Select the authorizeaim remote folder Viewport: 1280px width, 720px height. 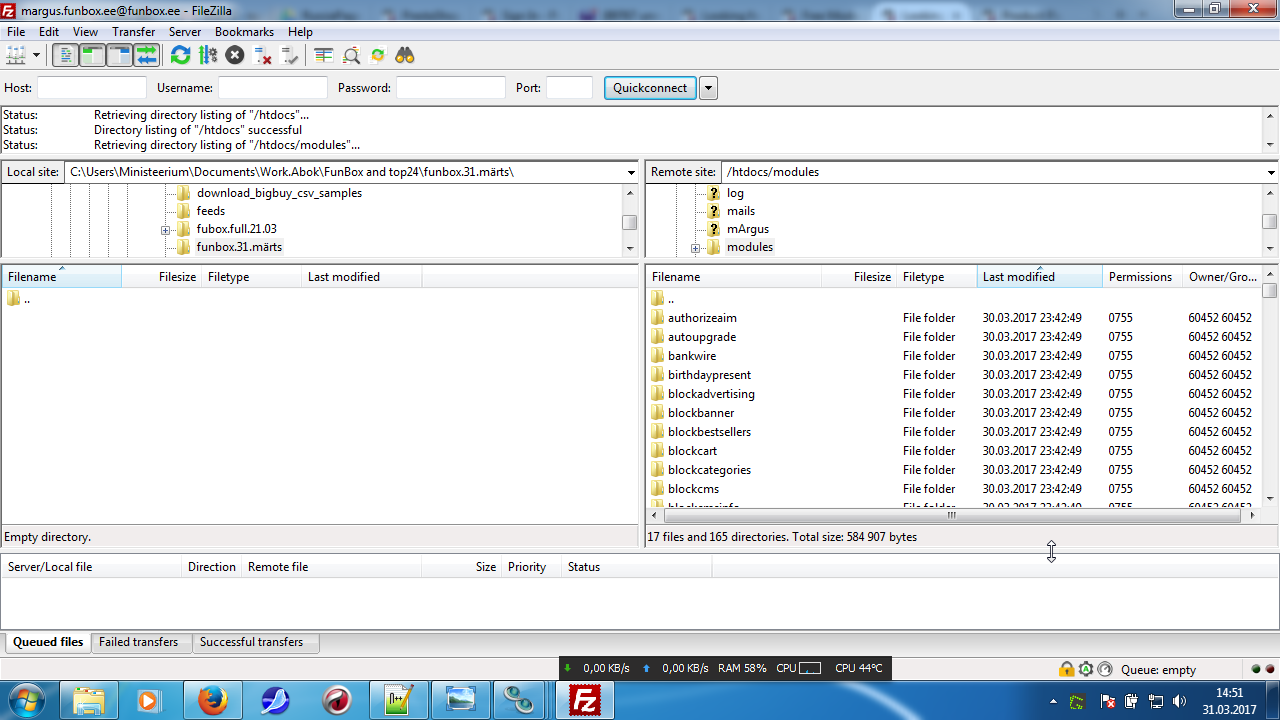click(x=702, y=318)
